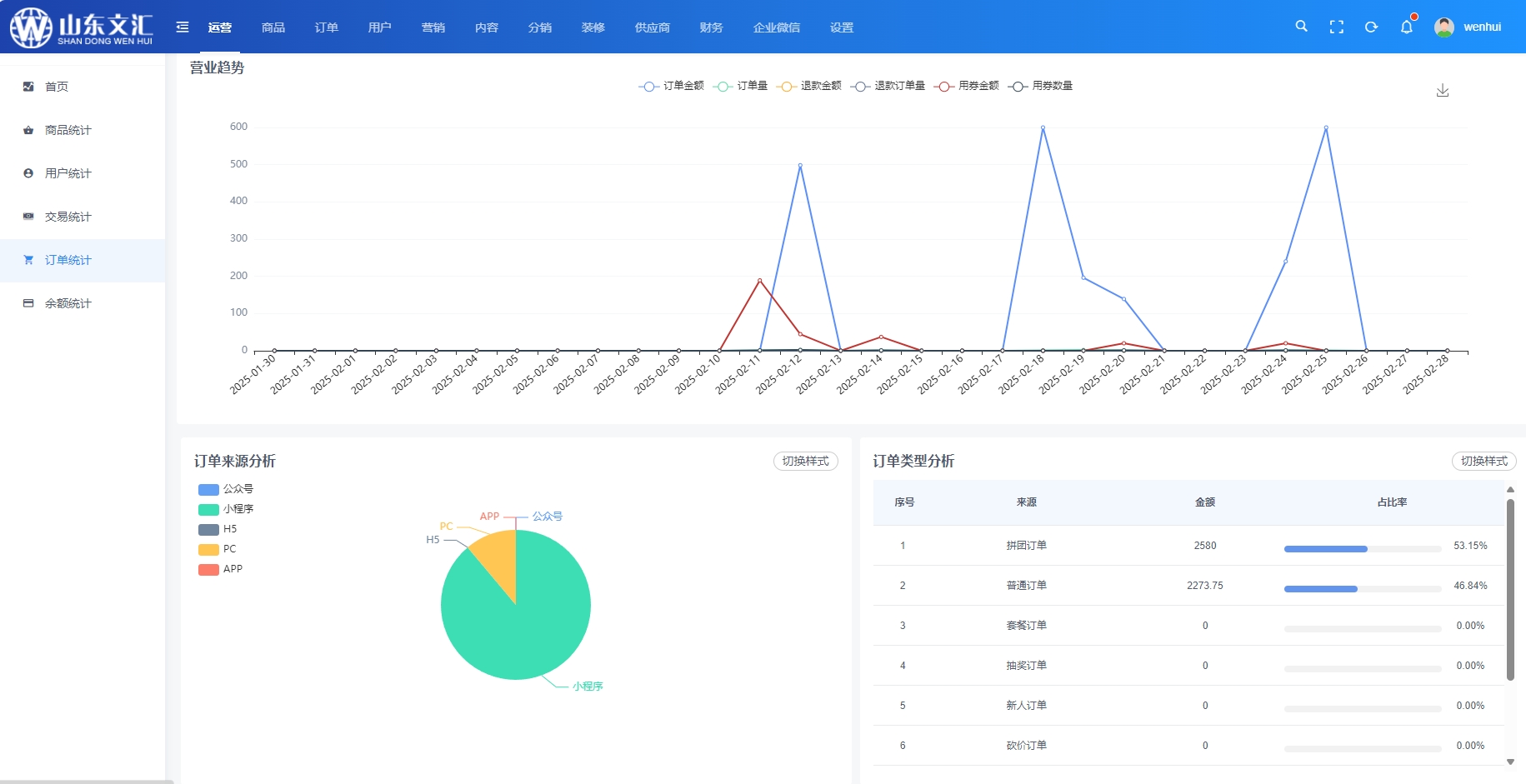
Task: Click 切换样式 in 订单类型分析 panel
Action: [1484, 462]
